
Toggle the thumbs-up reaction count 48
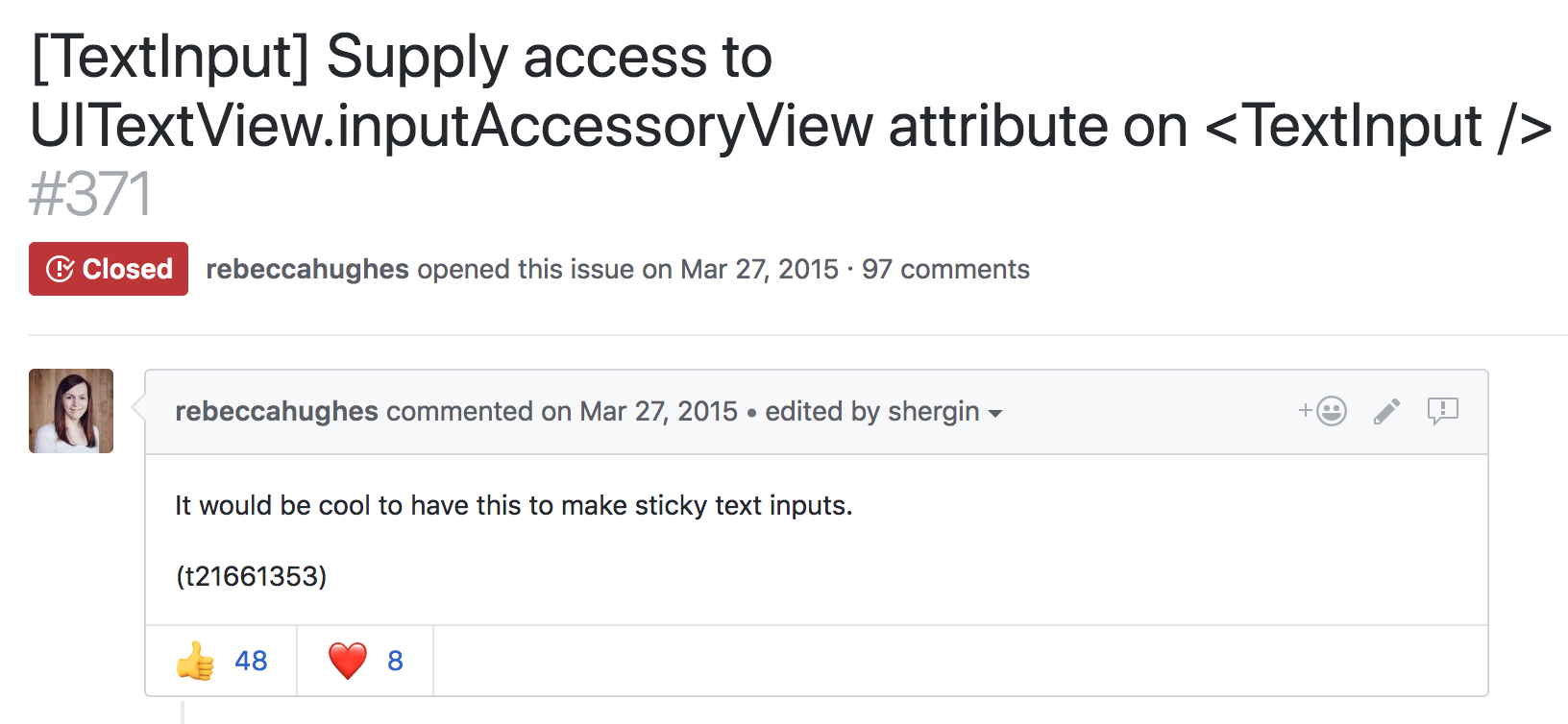point(251,661)
